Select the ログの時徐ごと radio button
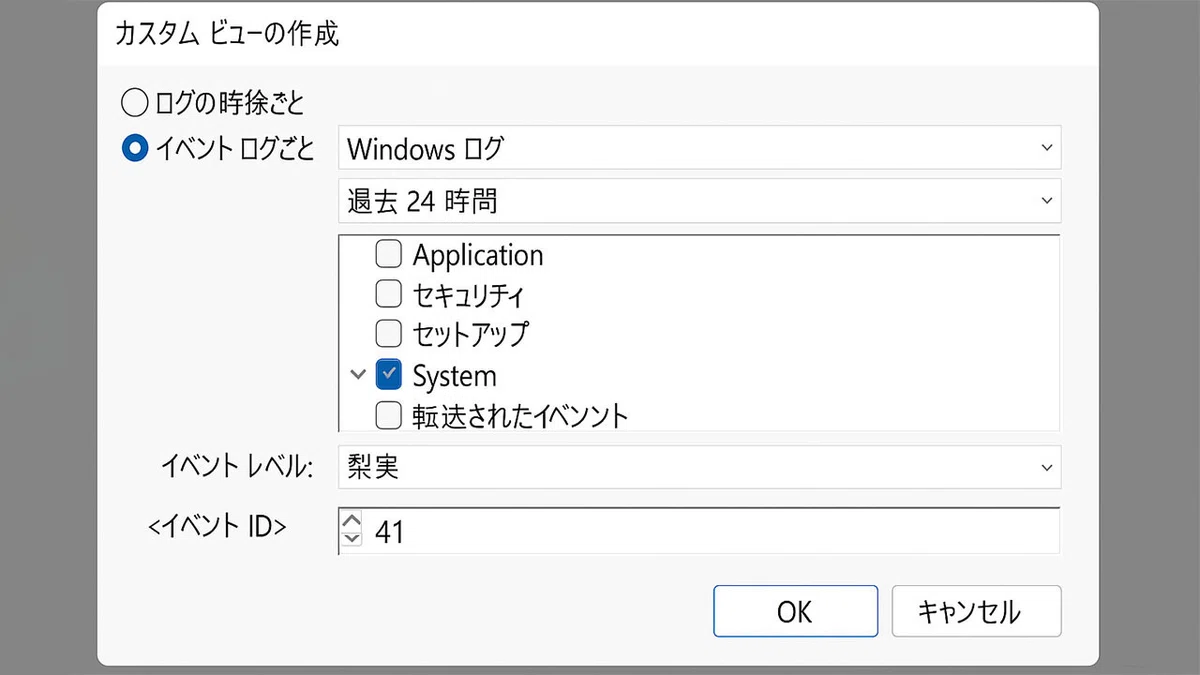1200x675 pixels. click(135, 101)
